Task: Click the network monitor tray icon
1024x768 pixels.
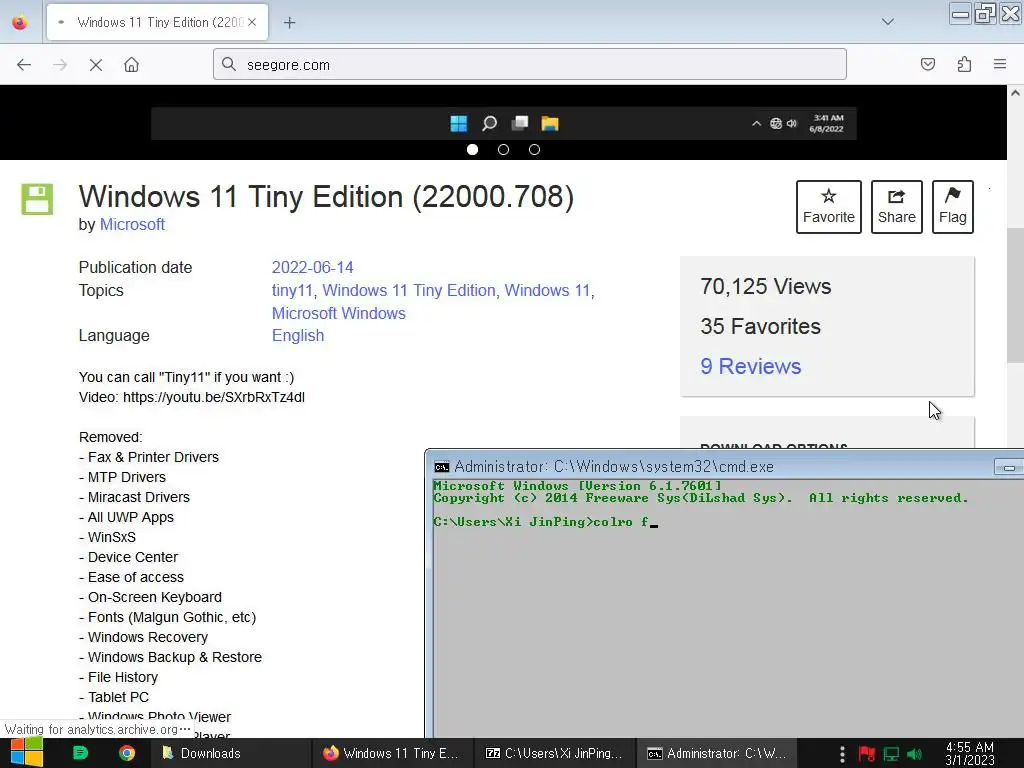Action: point(891,754)
